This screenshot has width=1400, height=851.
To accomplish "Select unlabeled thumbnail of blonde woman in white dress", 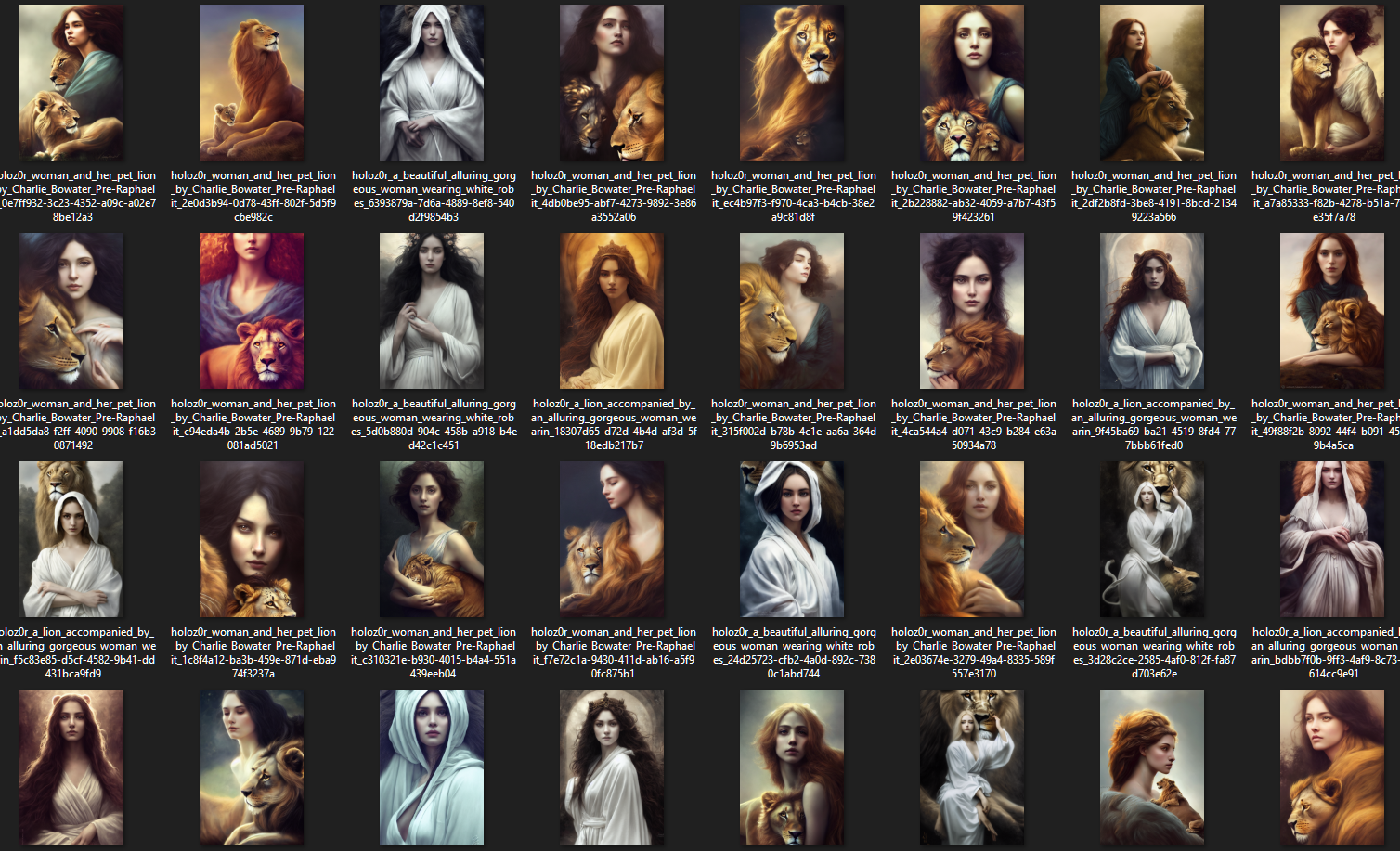I will [x=972, y=767].
